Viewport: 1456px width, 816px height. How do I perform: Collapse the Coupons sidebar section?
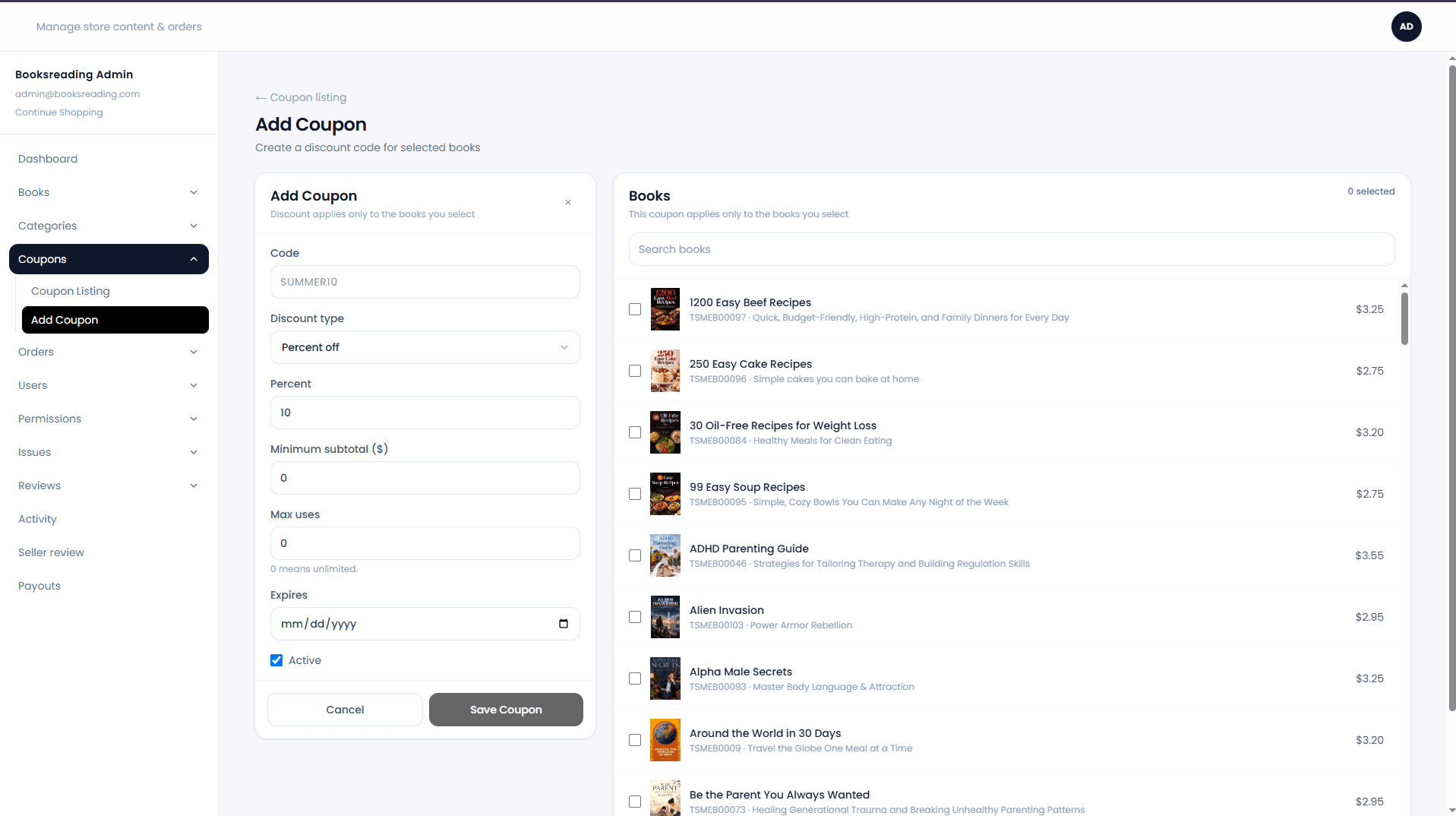tap(109, 259)
